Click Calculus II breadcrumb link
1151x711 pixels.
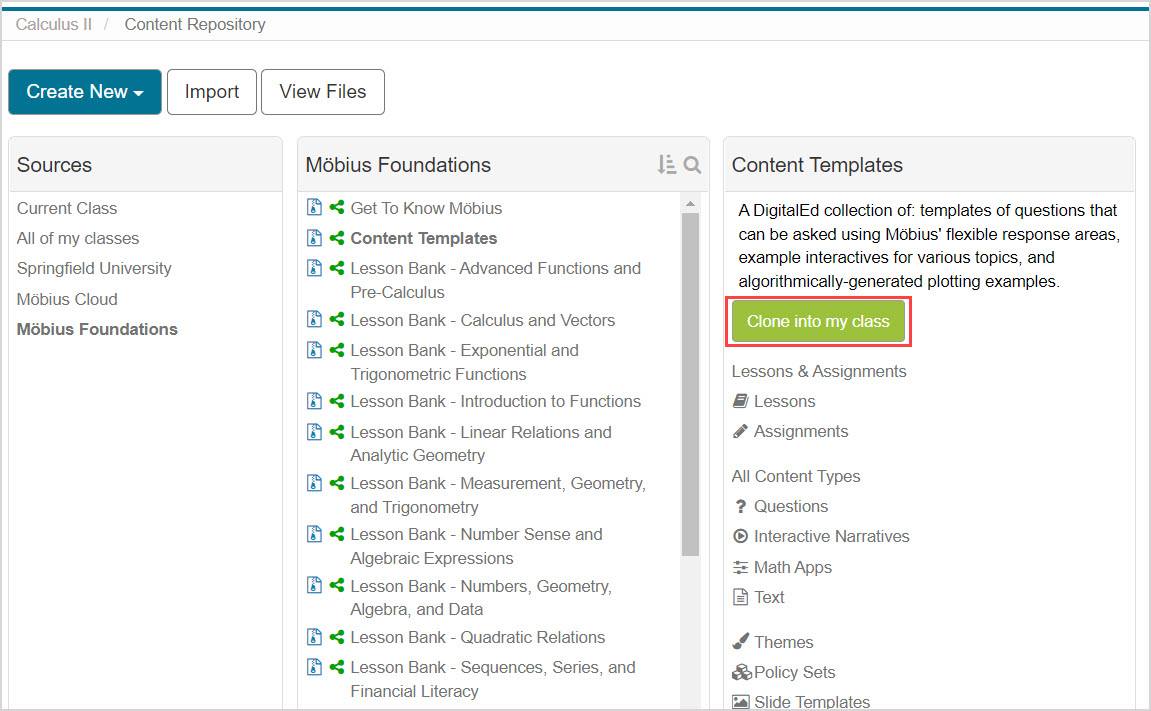coord(54,24)
